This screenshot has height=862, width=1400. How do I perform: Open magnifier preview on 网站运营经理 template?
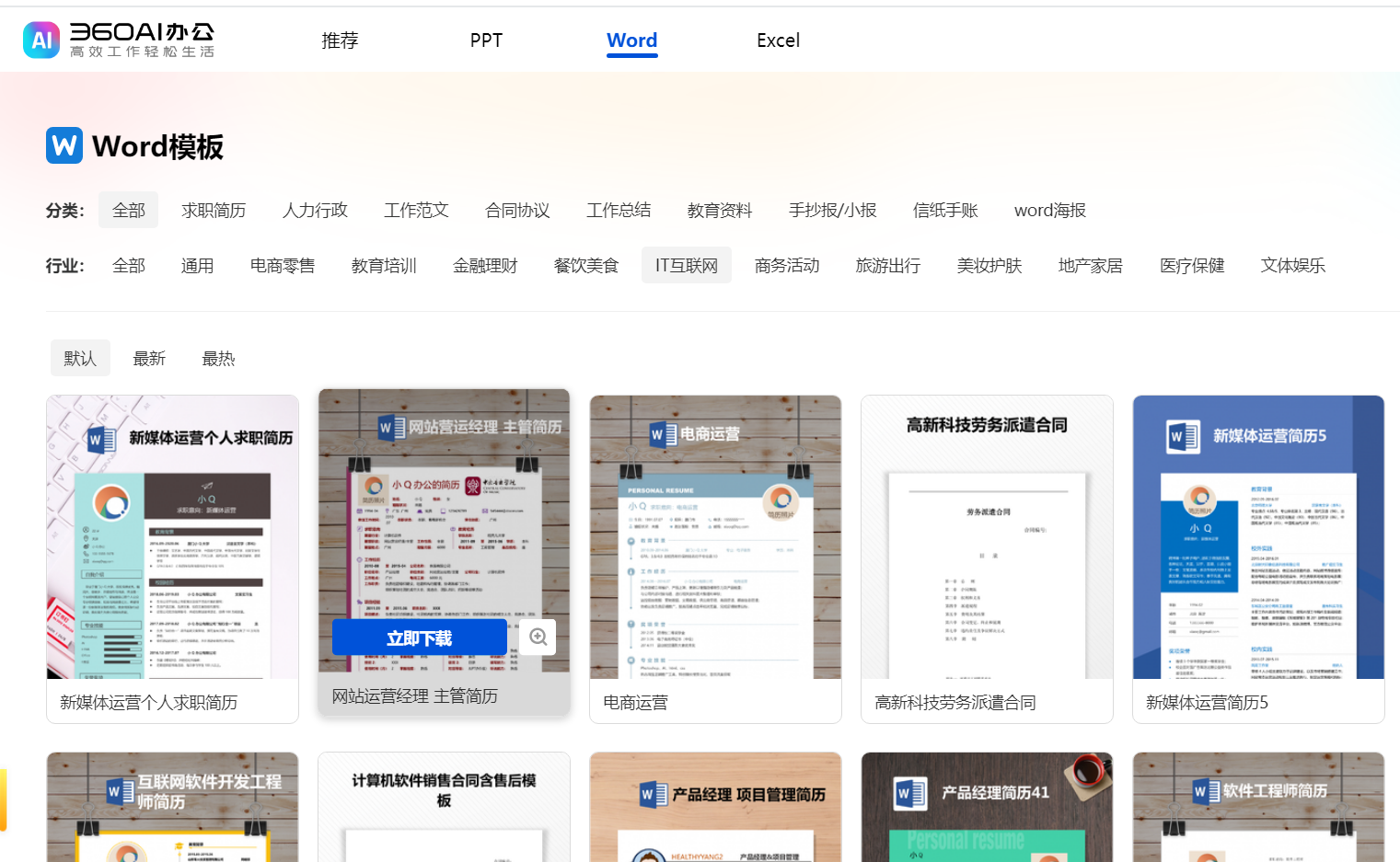tap(538, 637)
